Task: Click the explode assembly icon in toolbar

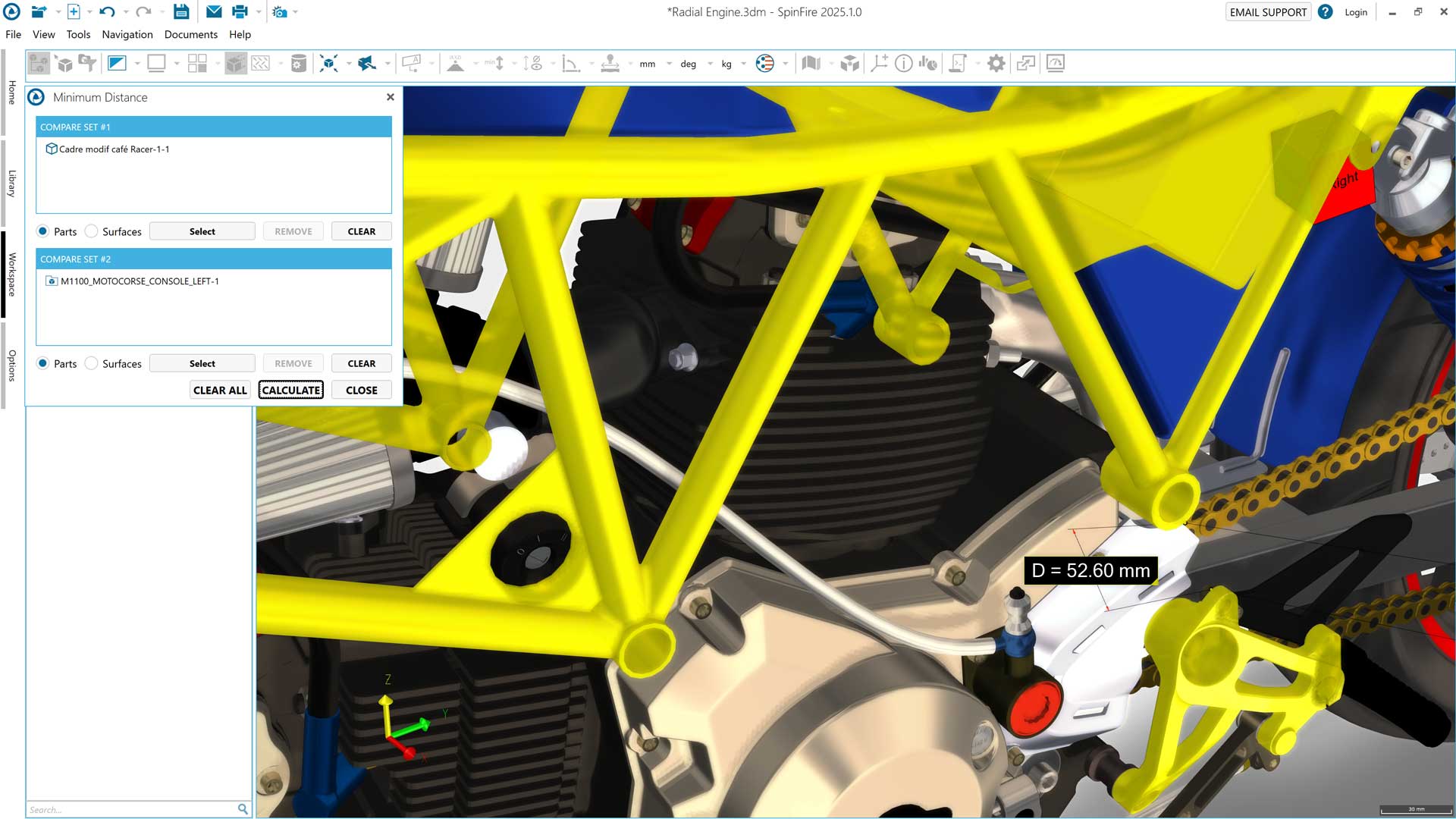Action: (x=328, y=64)
